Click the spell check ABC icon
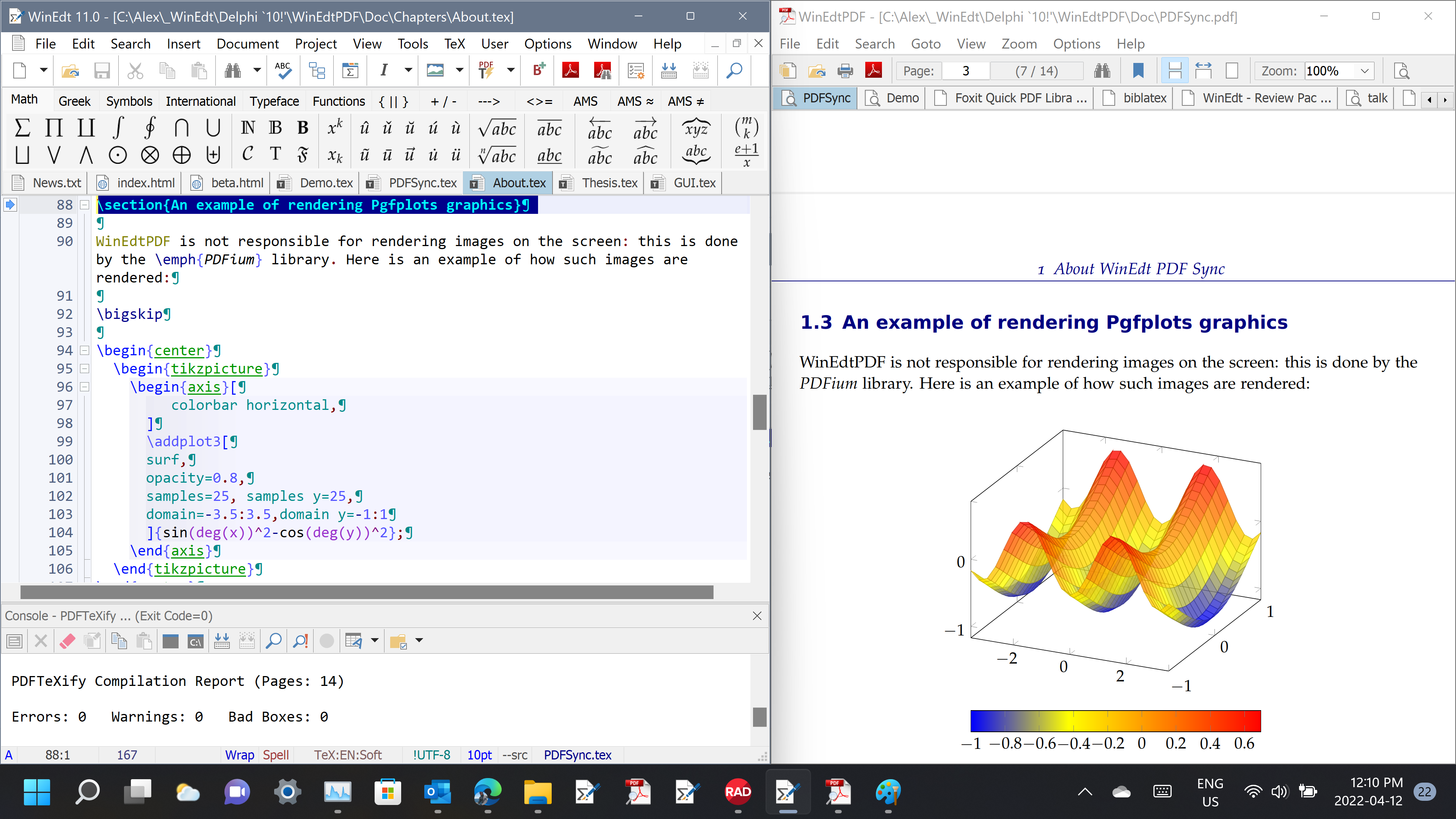 click(282, 70)
